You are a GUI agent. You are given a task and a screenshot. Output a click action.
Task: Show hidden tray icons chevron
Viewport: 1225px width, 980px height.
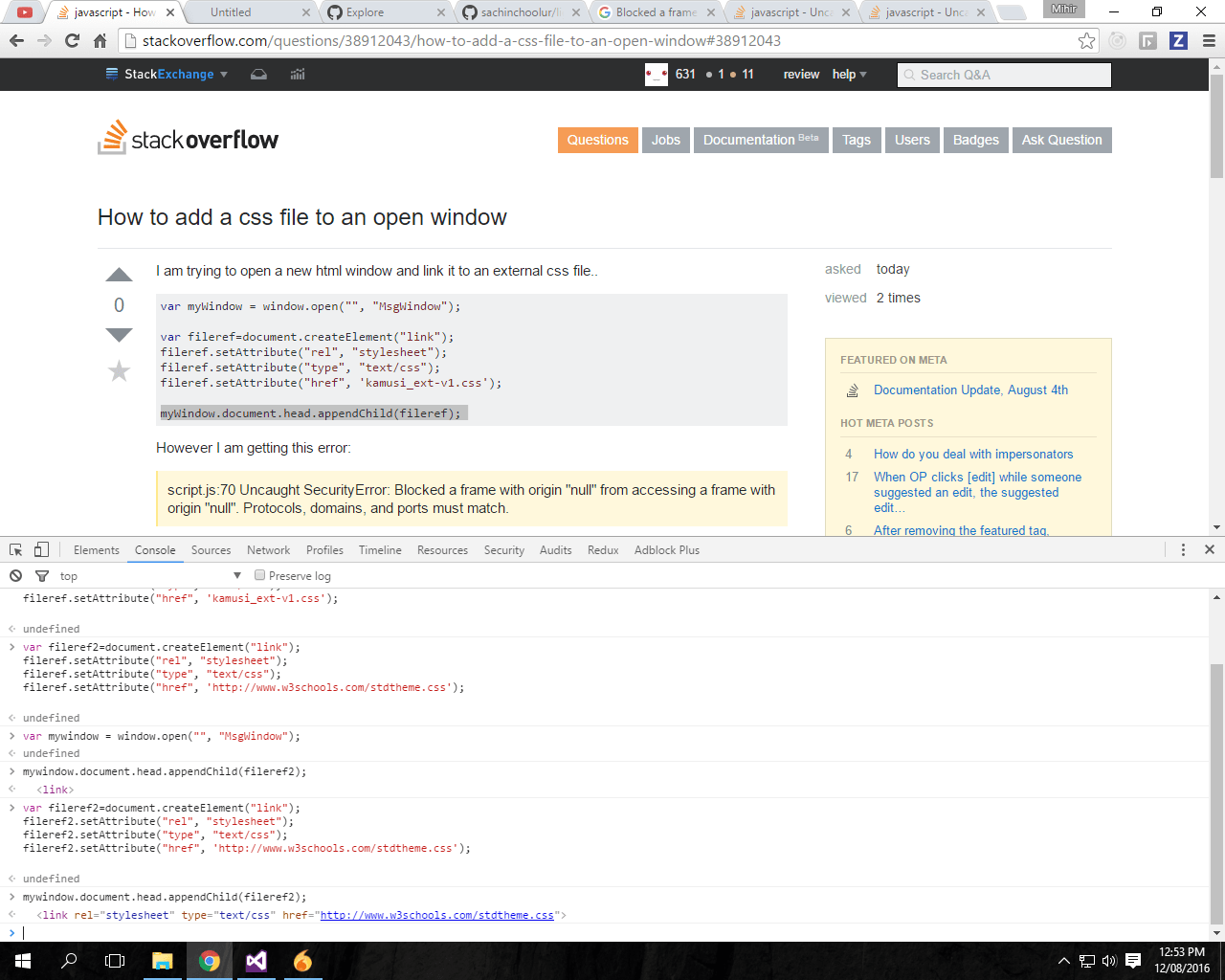pos(1064,961)
